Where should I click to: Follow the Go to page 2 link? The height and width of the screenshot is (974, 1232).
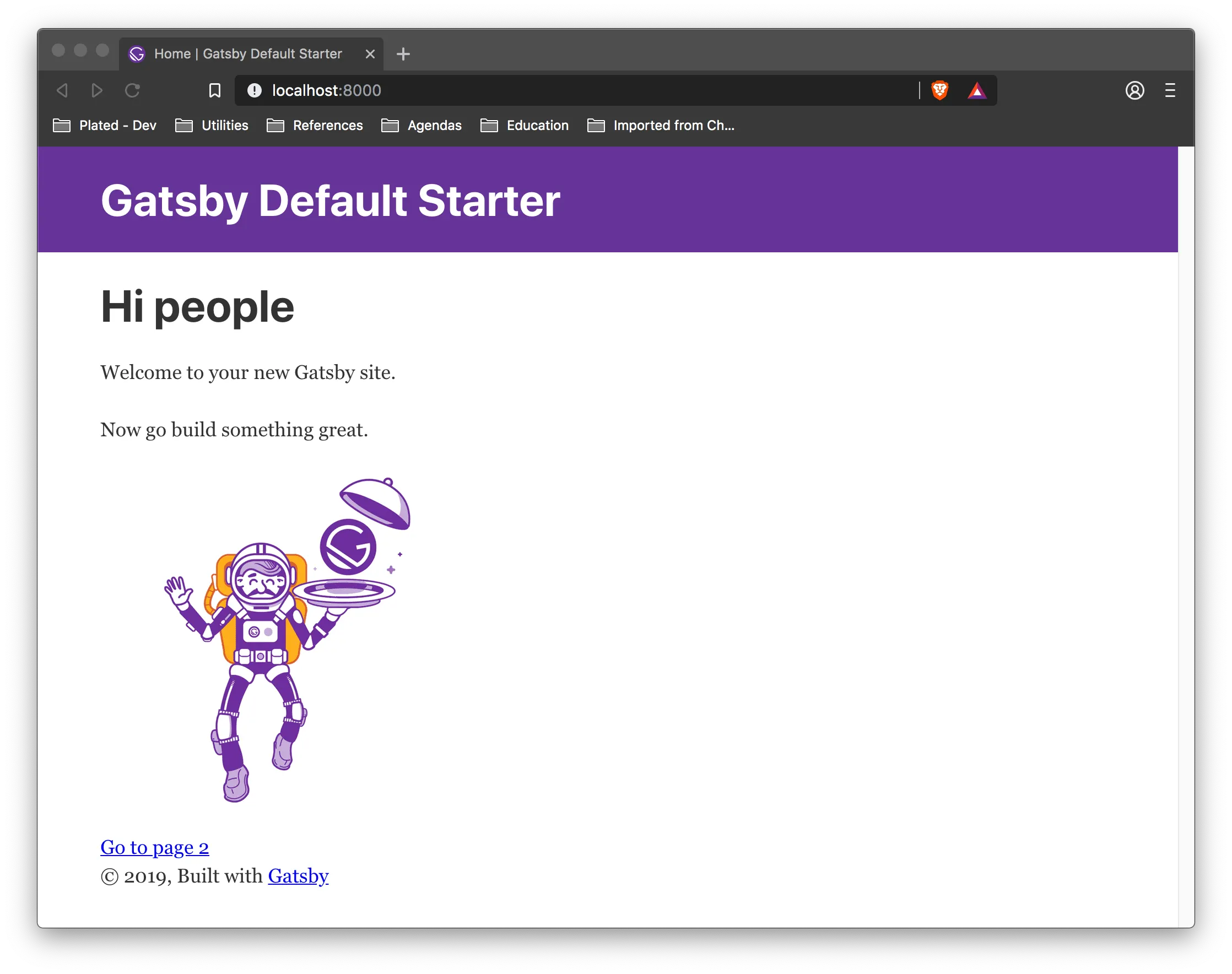155,847
